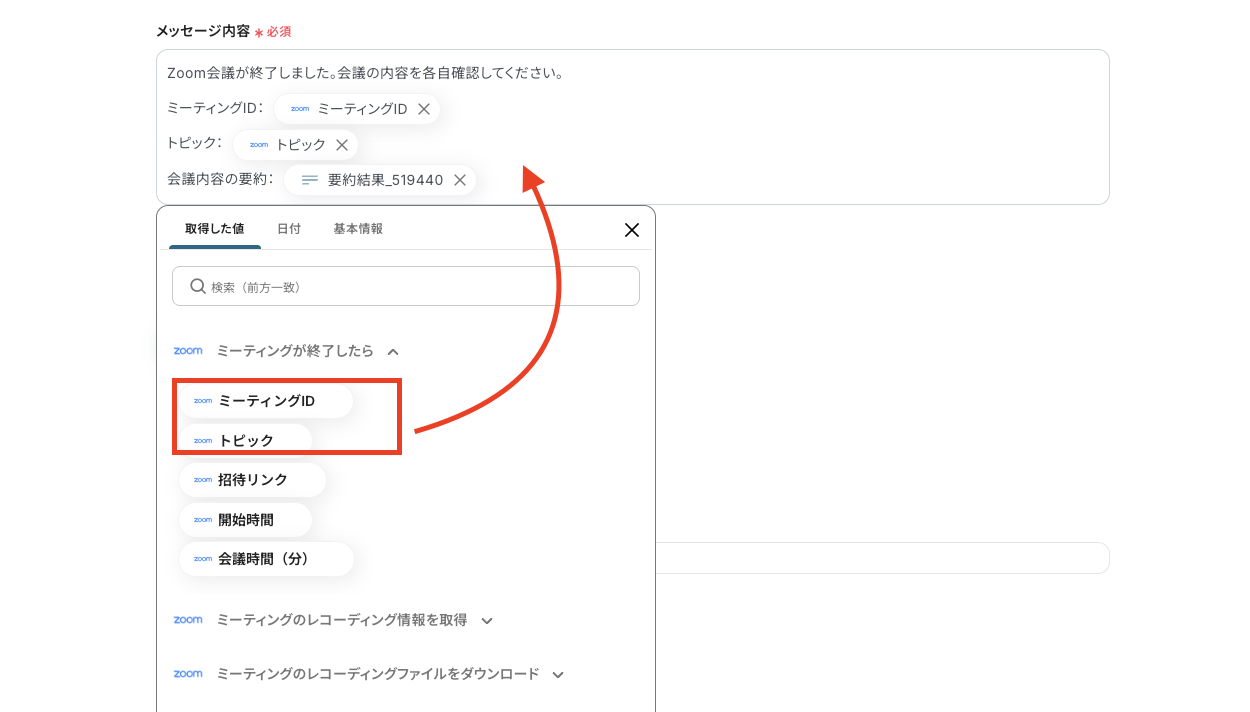1250x712 pixels.
Task: Click the Zoom logo beside ミーティングのレコーディングファイルをダウンロード
Action: point(188,674)
